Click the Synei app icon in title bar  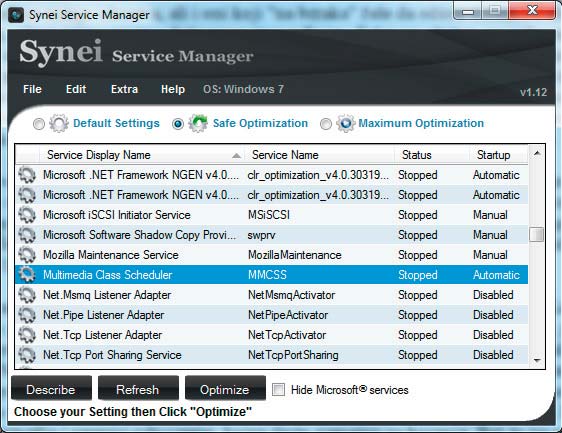(16, 15)
